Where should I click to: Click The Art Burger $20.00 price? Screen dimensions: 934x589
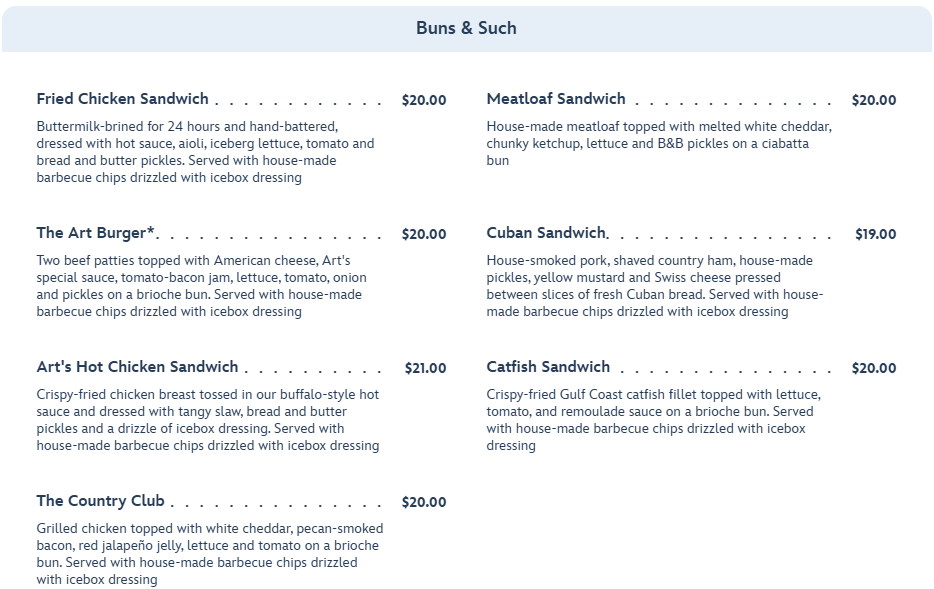[x=424, y=234]
